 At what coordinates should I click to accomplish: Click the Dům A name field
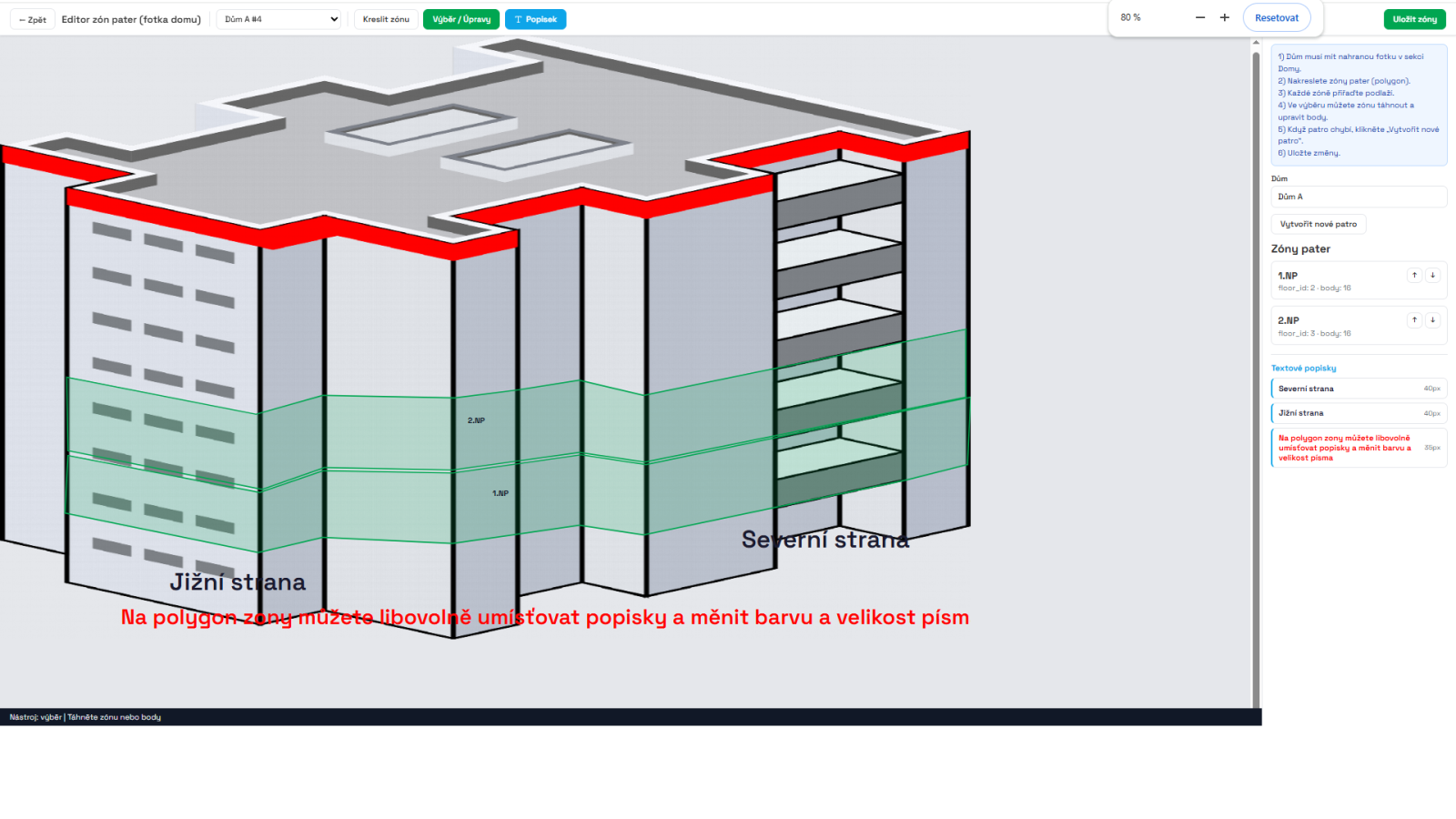[x=1358, y=197]
